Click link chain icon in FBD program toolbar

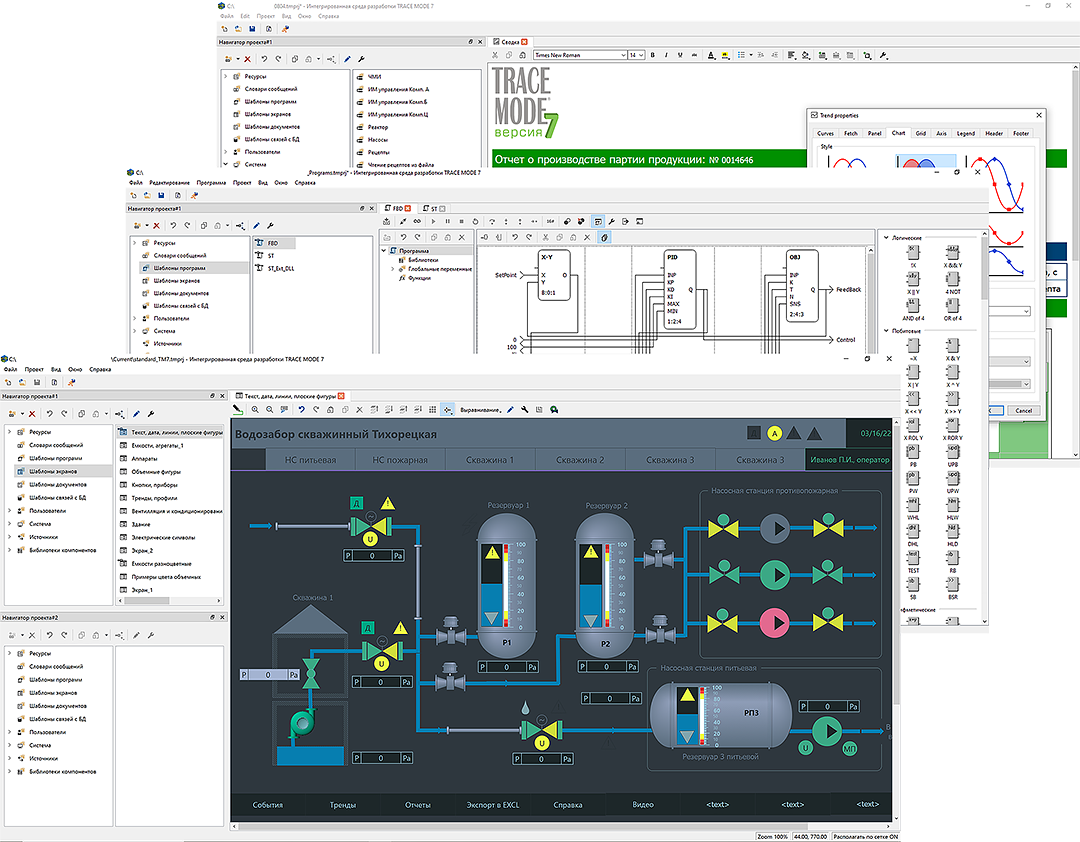[x=417, y=221]
